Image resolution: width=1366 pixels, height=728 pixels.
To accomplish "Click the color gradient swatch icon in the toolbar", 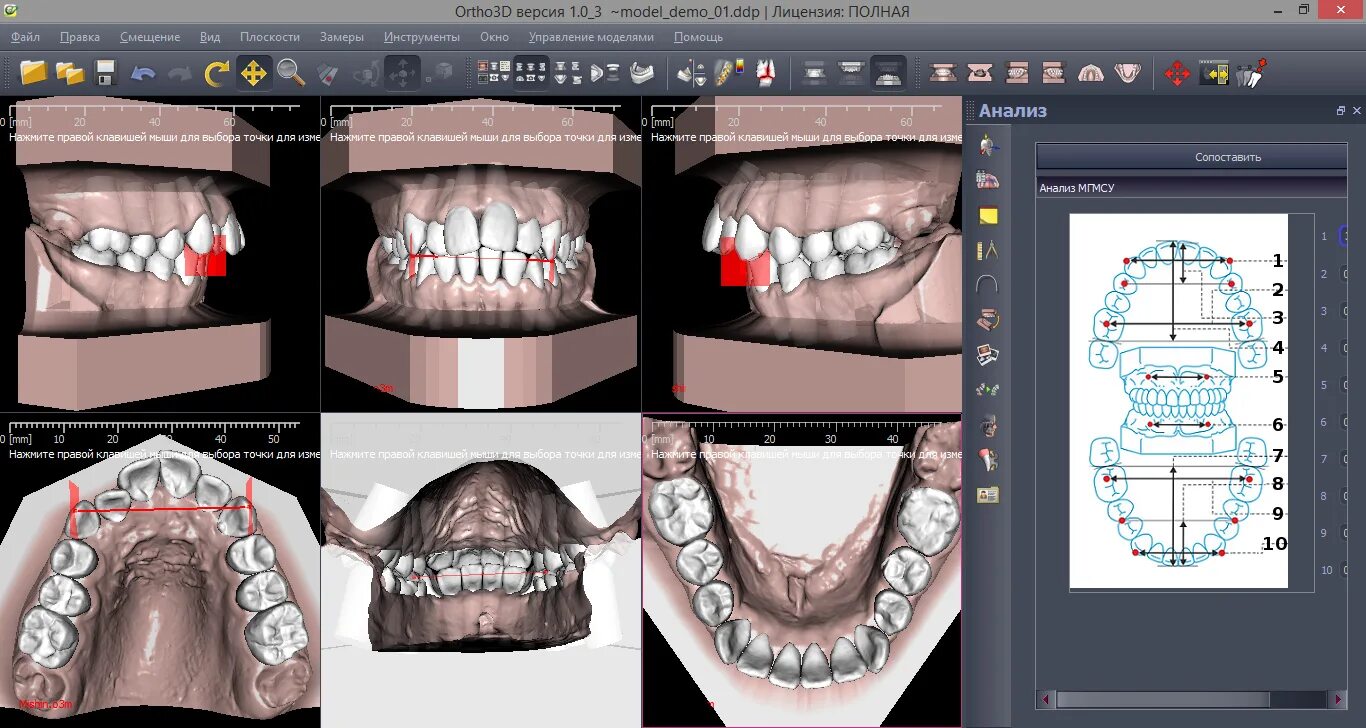I will pyautogui.click(x=739, y=66).
